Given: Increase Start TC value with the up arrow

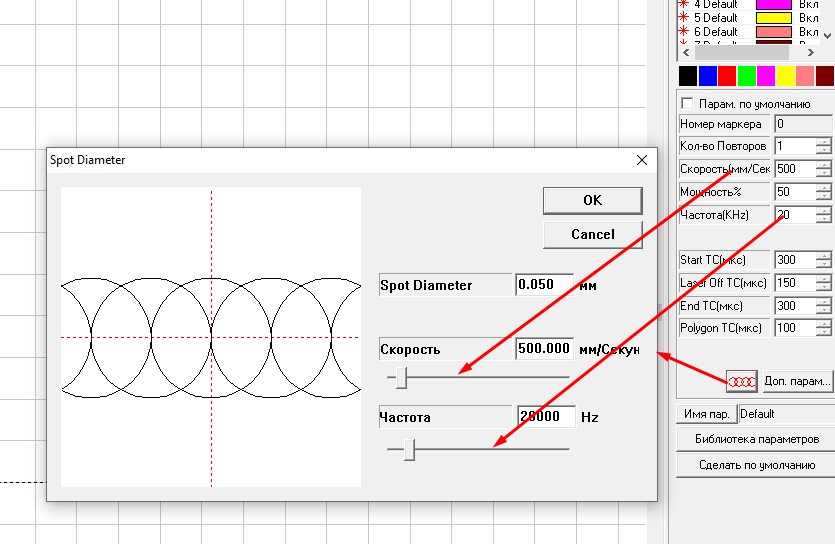Looking at the screenshot, I should [823, 255].
